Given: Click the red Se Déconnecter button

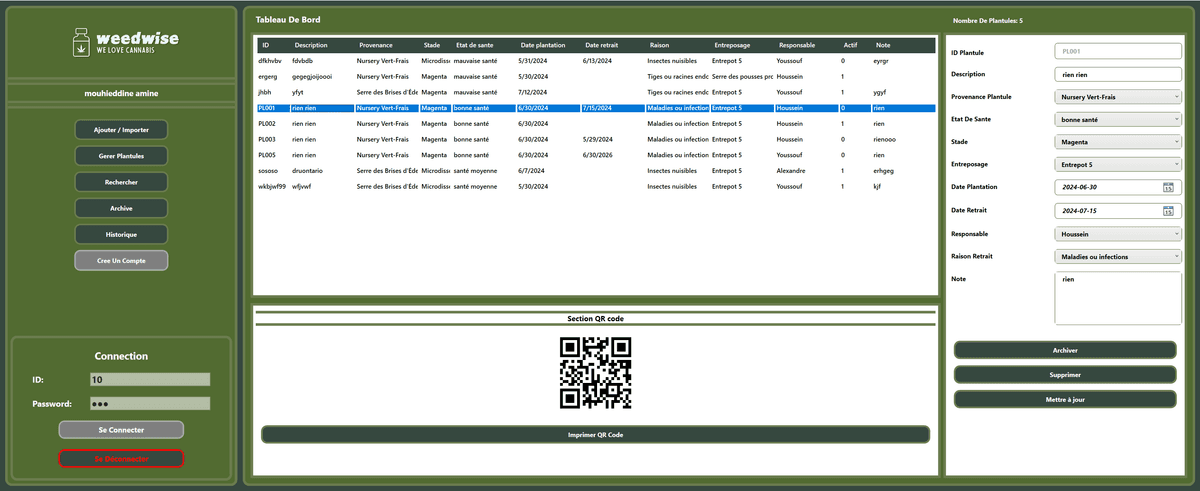Looking at the screenshot, I should coord(121,459).
